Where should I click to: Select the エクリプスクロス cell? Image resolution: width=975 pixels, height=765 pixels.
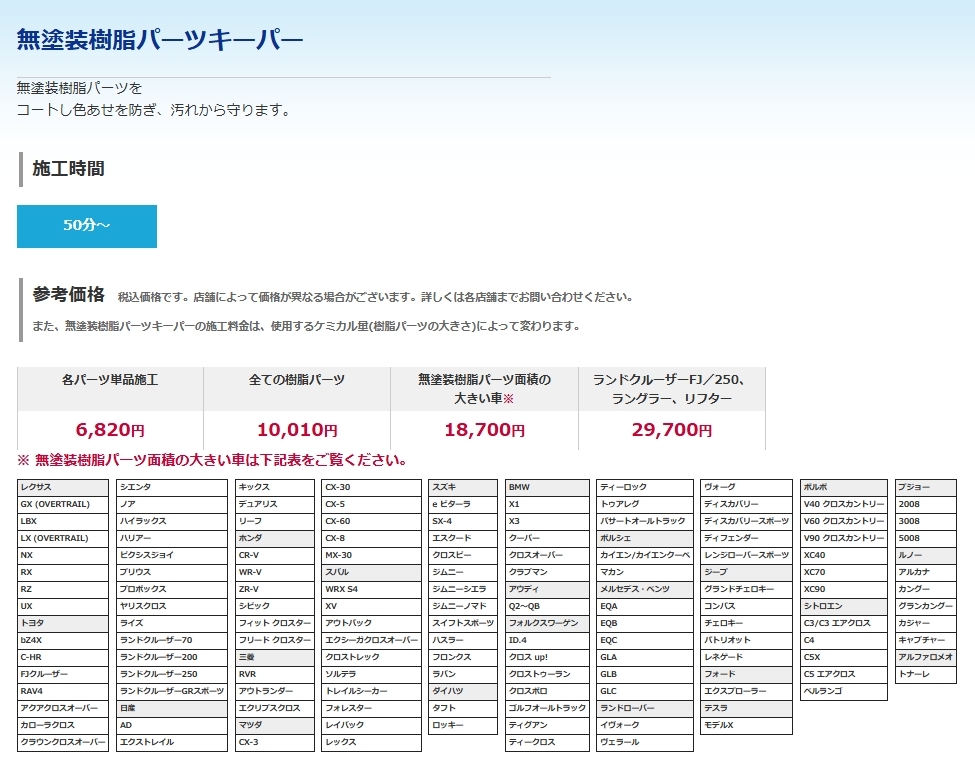click(x=275, y=708)
